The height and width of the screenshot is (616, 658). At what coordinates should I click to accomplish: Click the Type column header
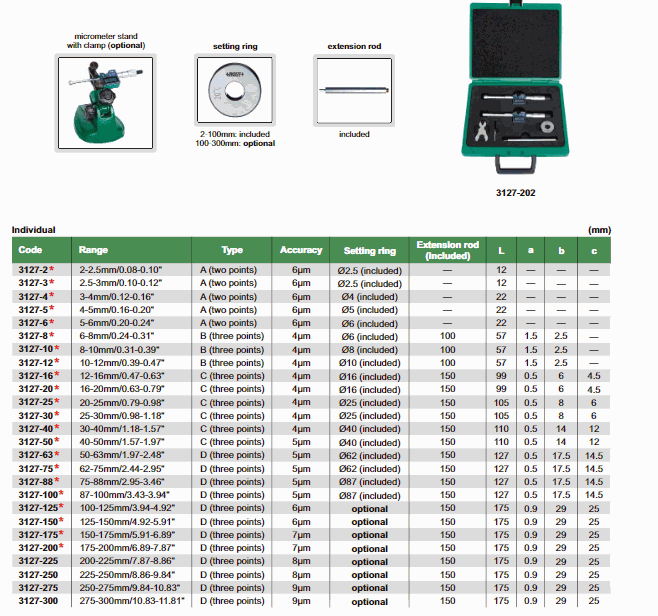coord(232,250)
